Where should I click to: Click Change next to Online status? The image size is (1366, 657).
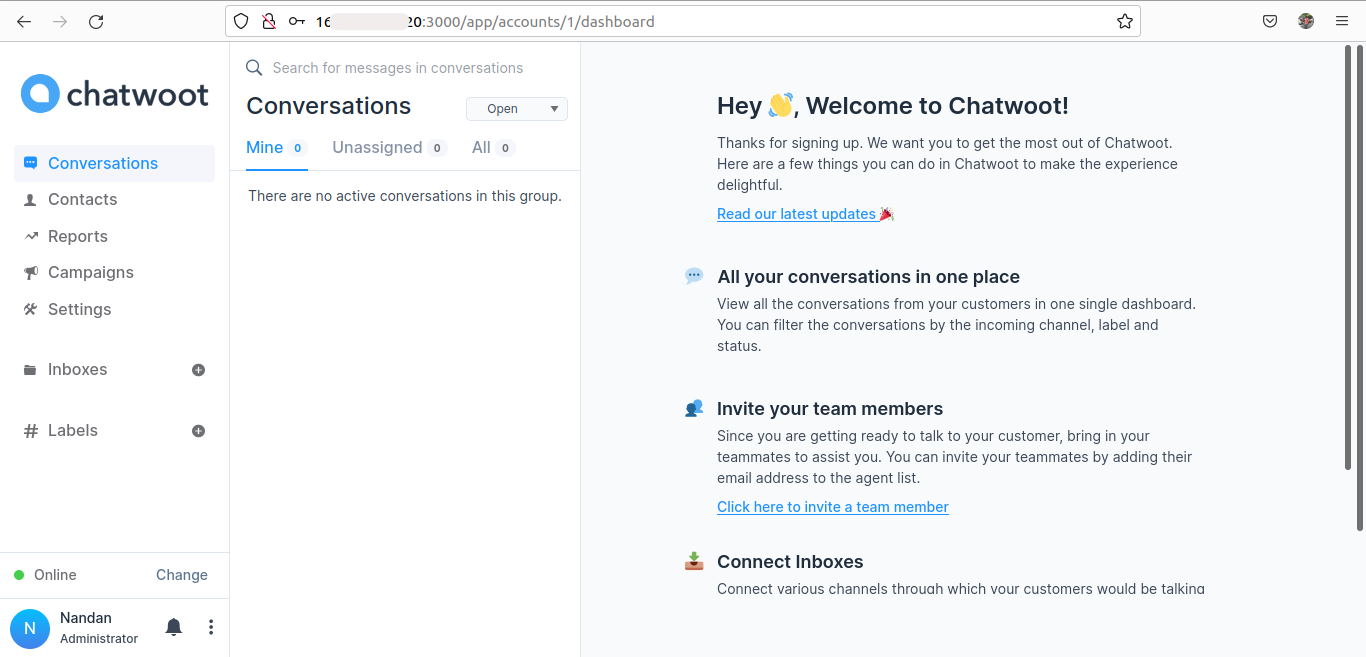tap(182, 575)
